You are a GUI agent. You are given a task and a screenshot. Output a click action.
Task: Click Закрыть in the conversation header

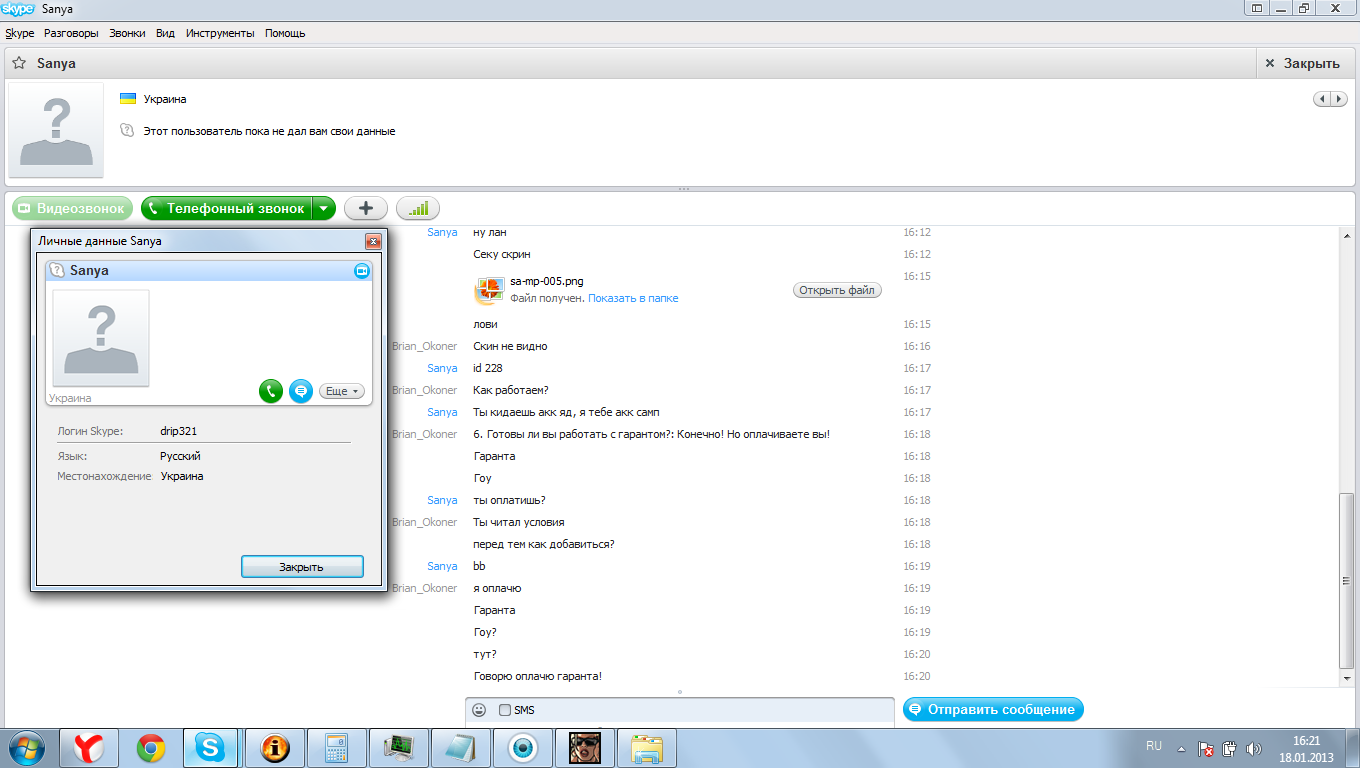point(1302,63)
